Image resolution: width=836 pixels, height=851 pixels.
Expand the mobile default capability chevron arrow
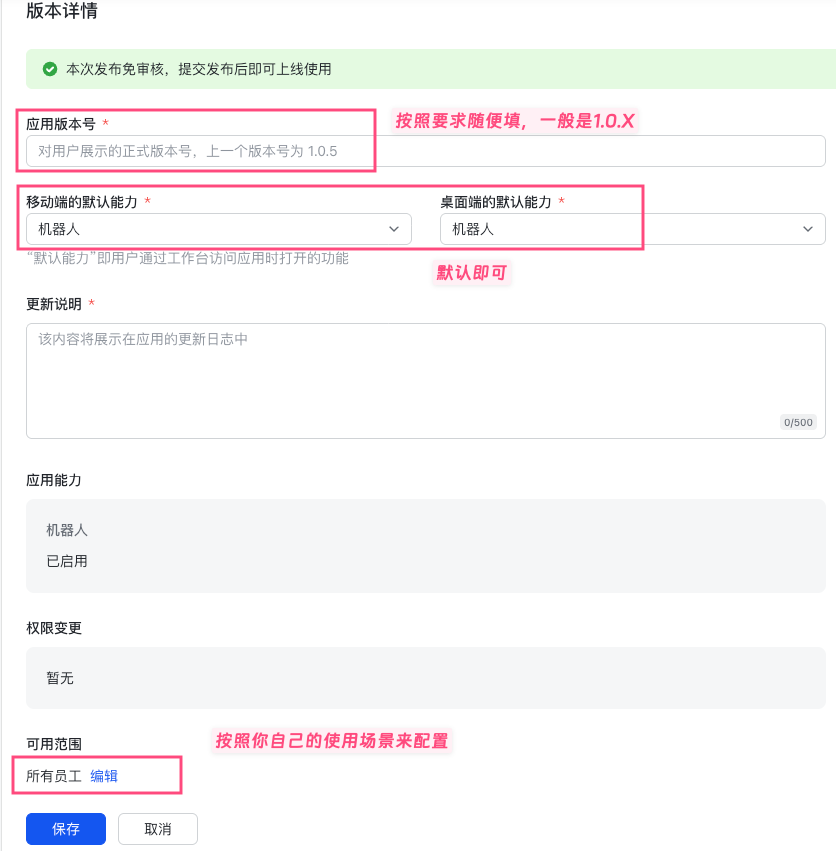(x=393, y=229)
